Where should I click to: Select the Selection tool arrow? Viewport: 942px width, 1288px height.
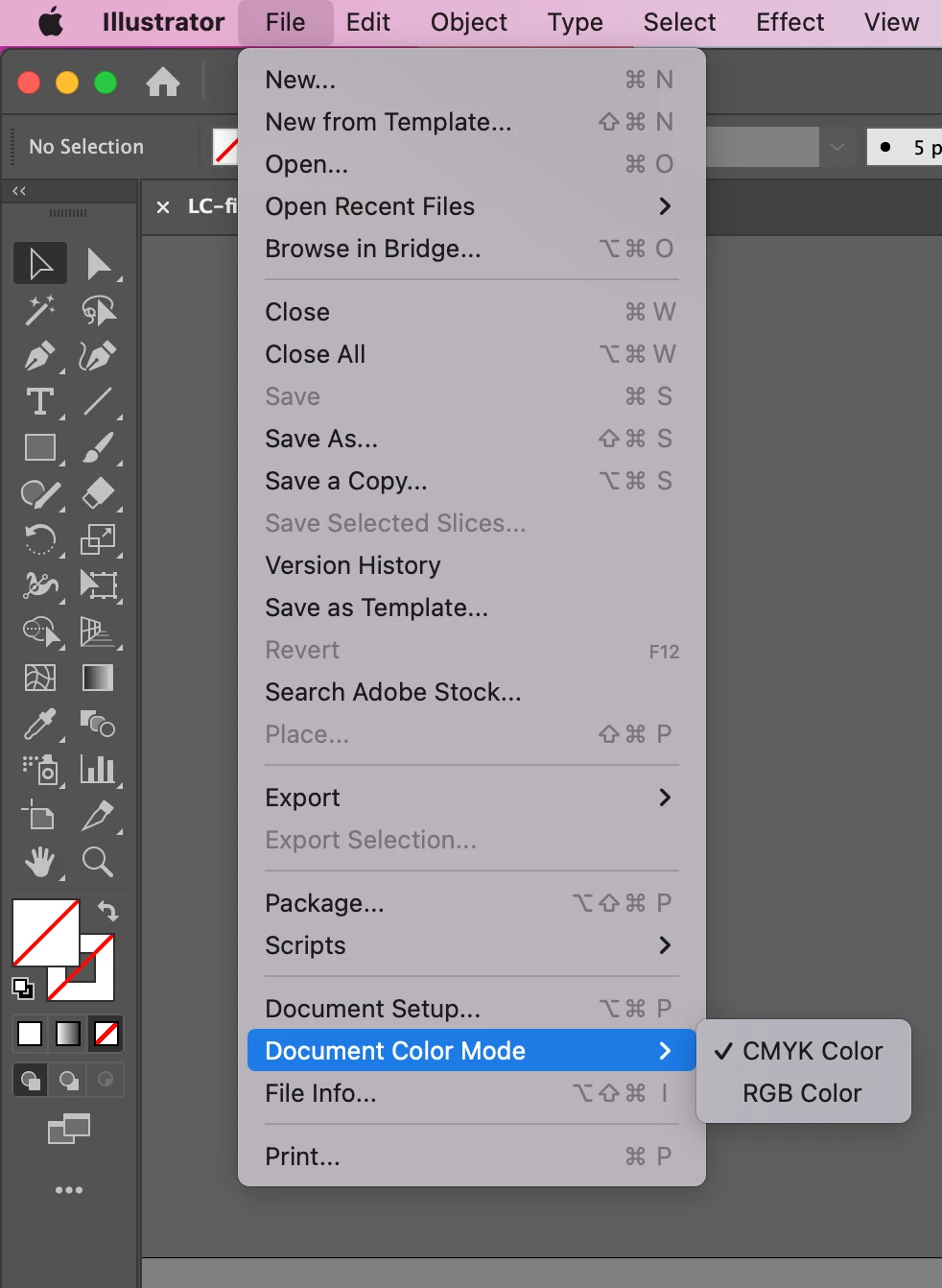40,263
